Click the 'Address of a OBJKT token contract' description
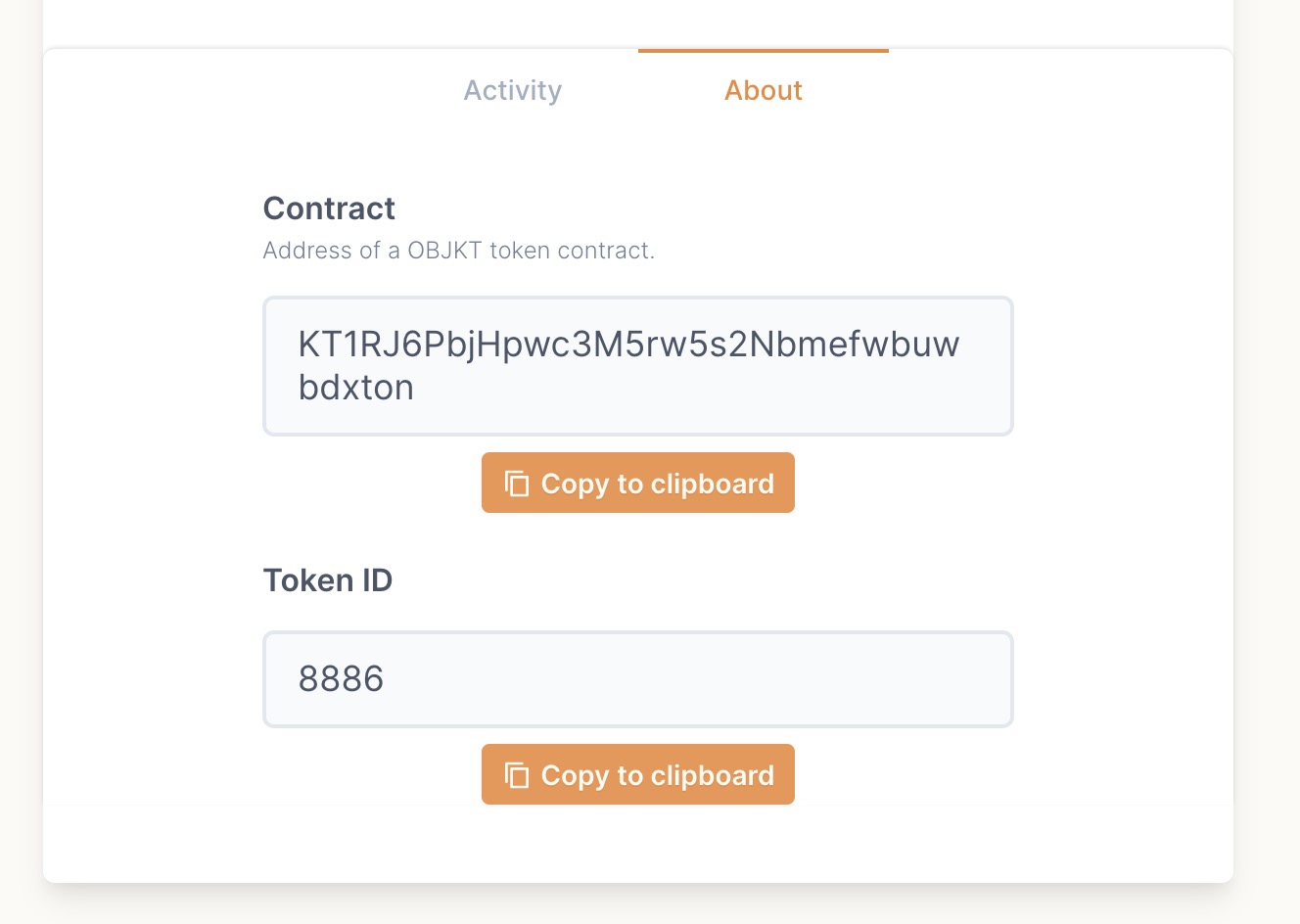The image size is (1300, 924). pos(459,251)
